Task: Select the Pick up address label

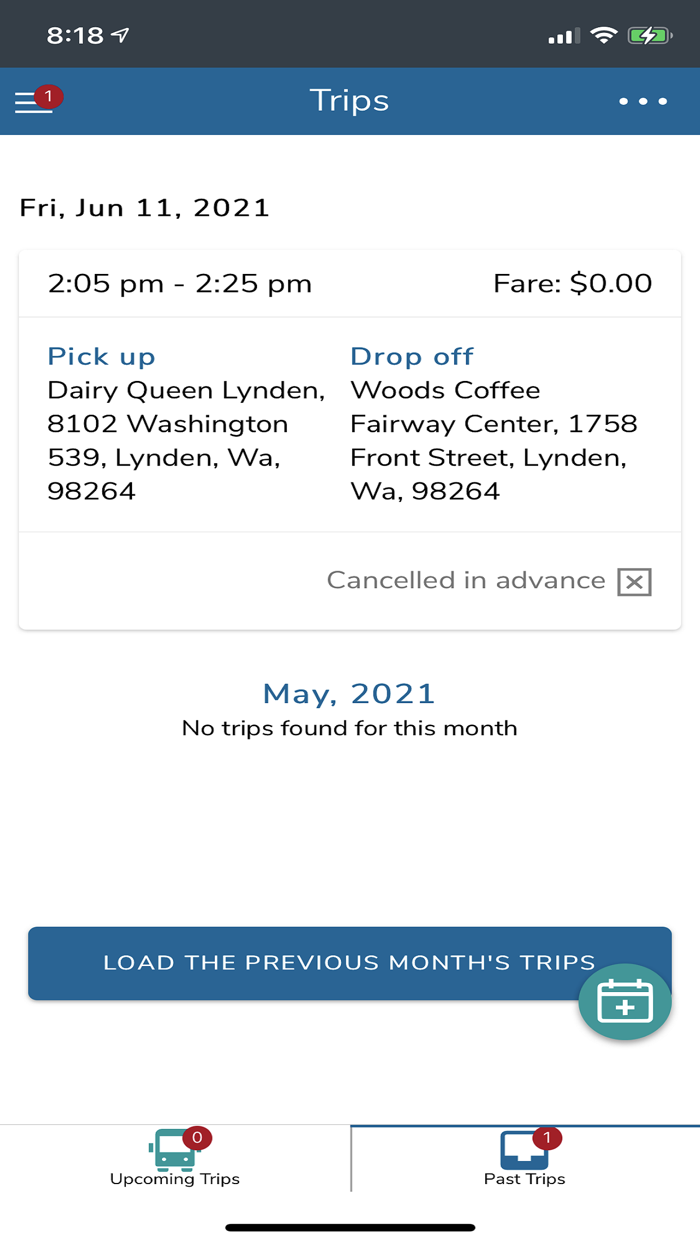Action: pos(101,356)
